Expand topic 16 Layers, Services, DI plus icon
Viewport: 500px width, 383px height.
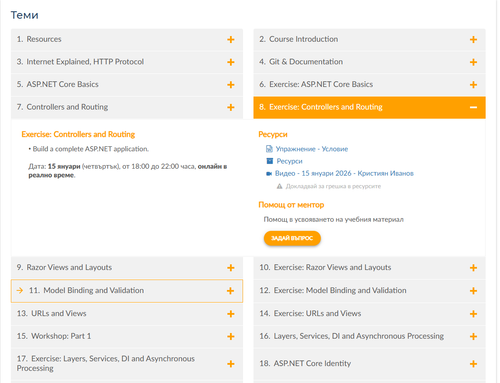click(x=473, y=336)
